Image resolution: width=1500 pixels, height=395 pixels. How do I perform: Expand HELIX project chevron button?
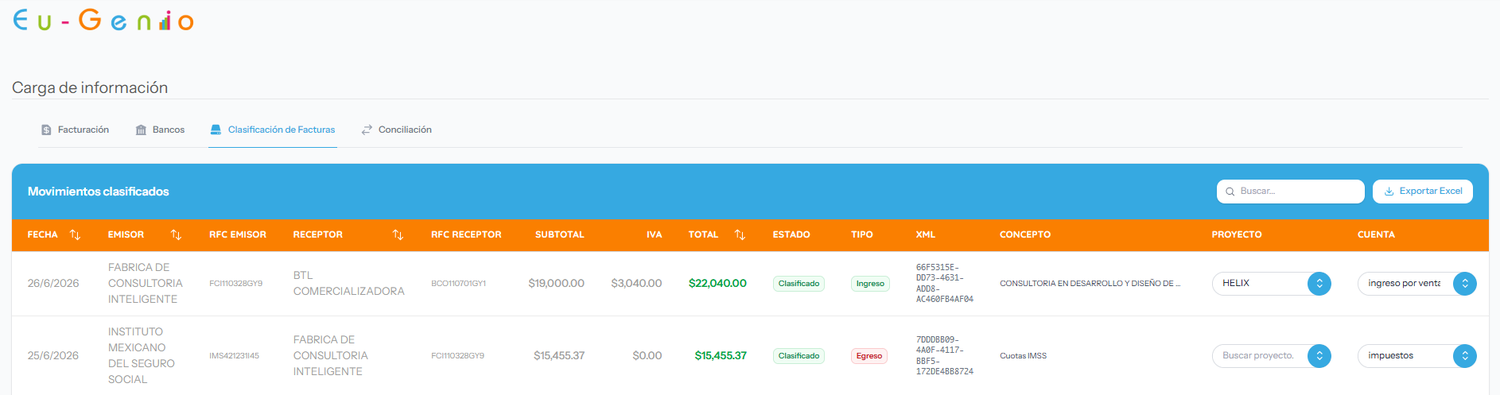1319,284
